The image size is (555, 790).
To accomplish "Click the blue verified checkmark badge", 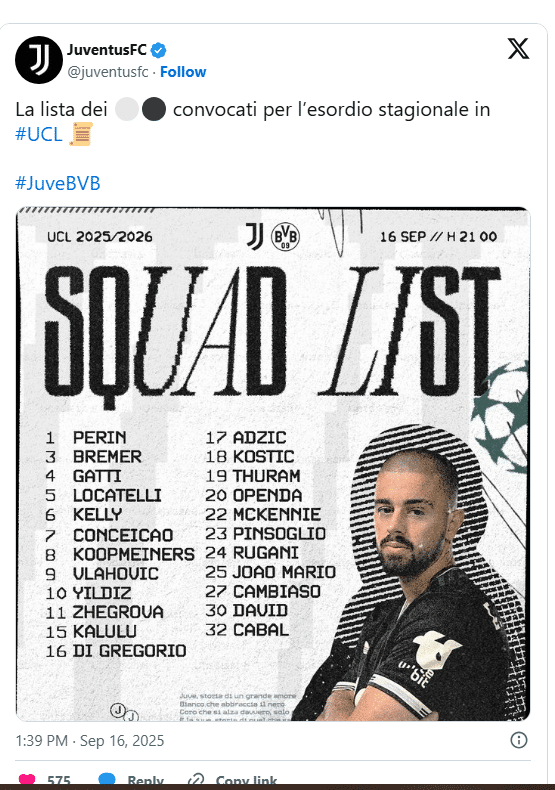I will point(159,50).
